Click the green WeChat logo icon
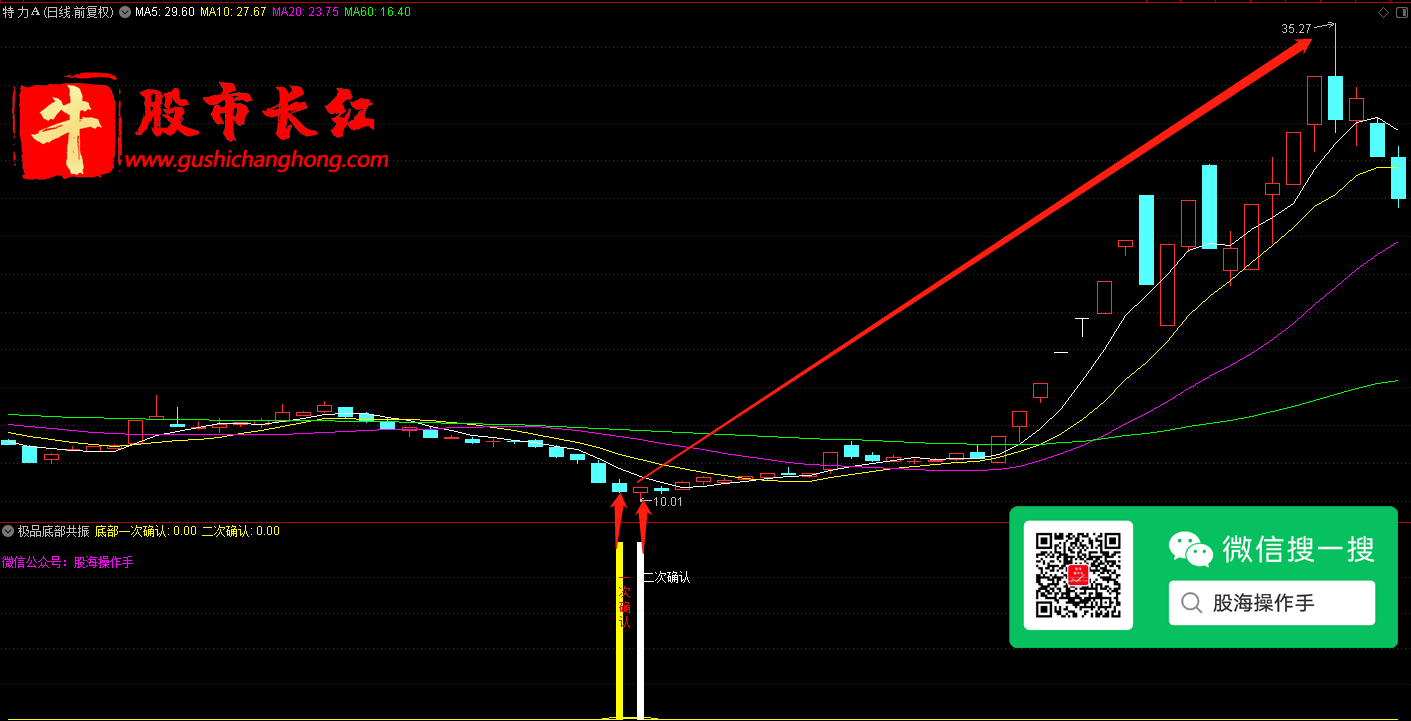This screenshot has height=721, width=1411. (1190, 548)
